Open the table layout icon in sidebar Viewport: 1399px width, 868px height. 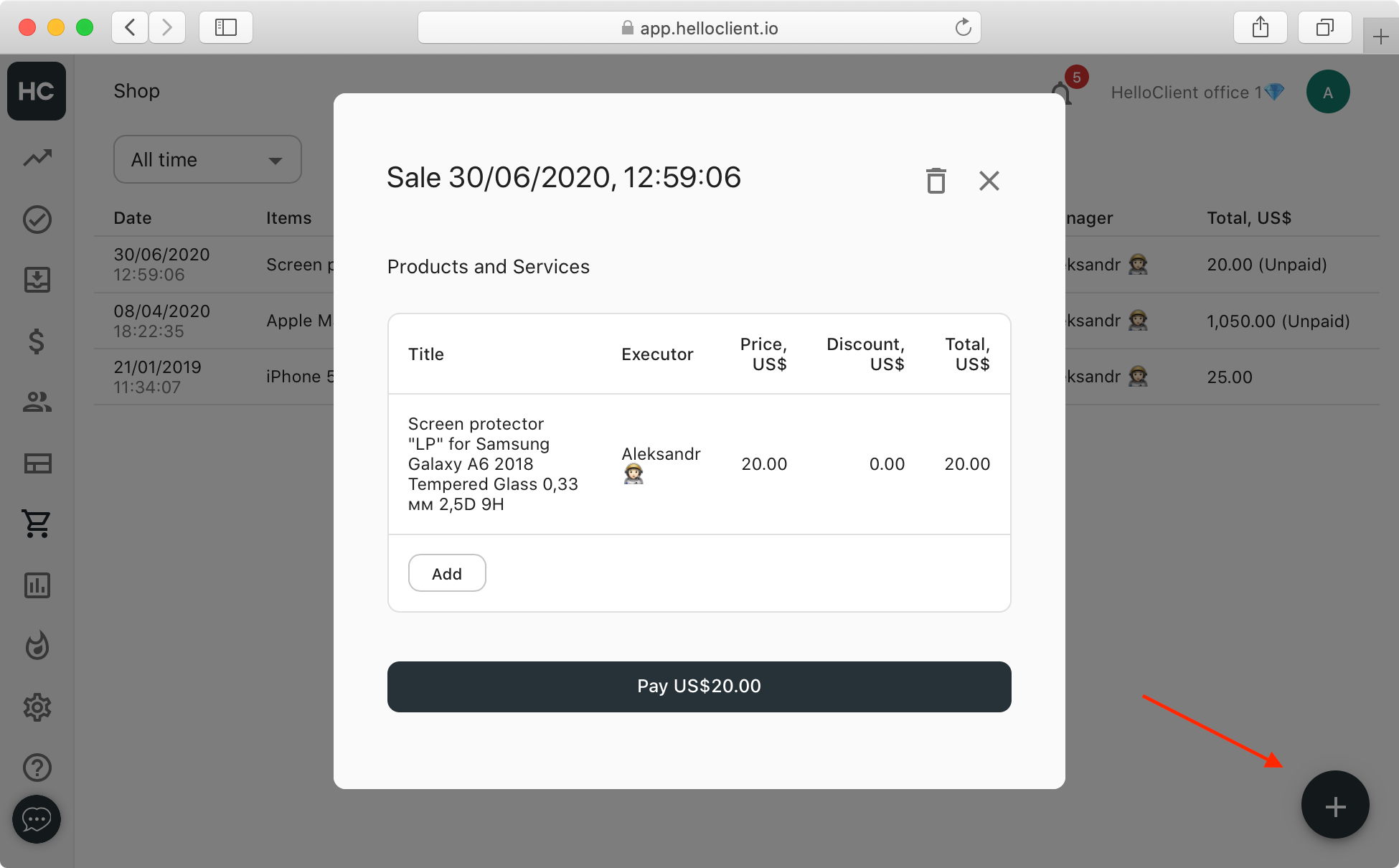[37, 463]
